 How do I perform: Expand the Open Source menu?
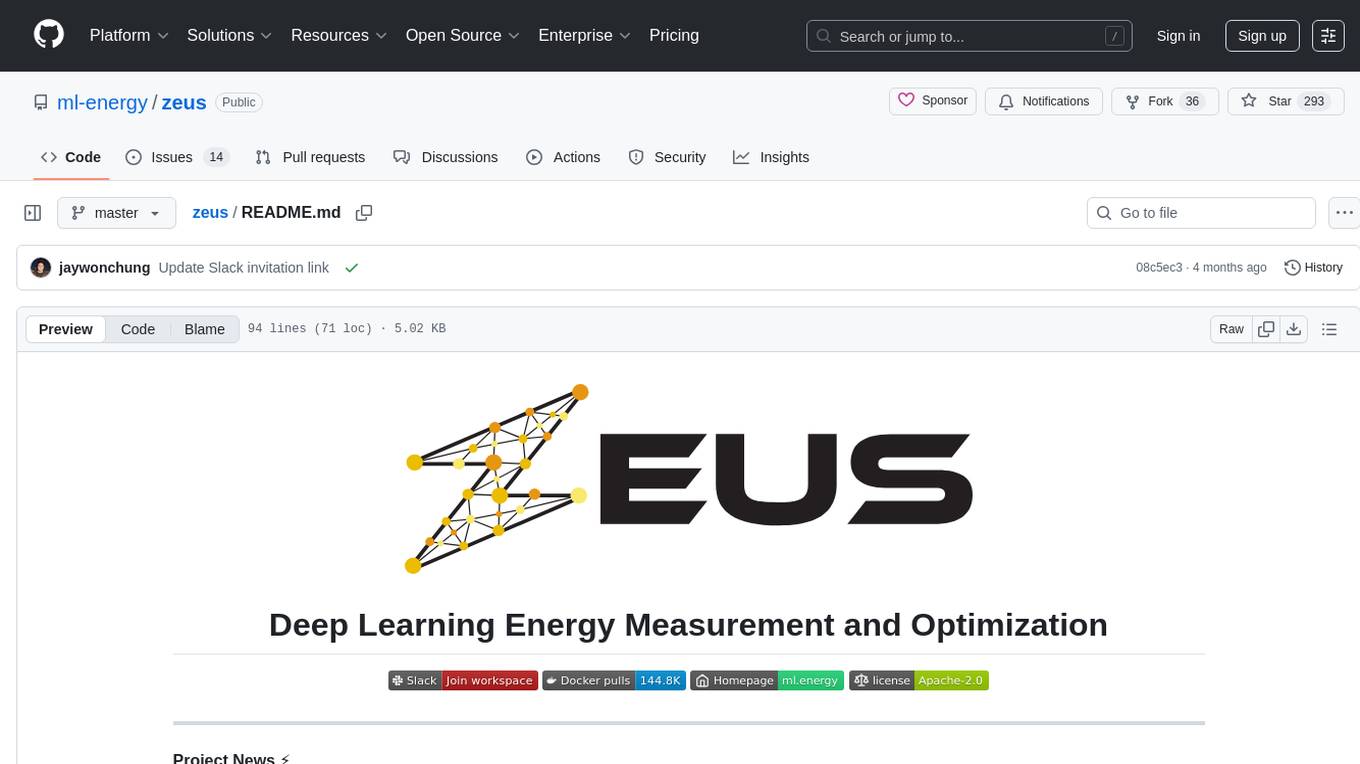click(x=462, y=35)
